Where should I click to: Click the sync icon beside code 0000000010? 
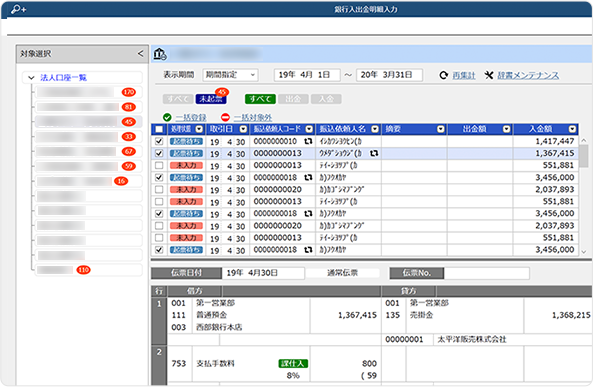[308, 141]
